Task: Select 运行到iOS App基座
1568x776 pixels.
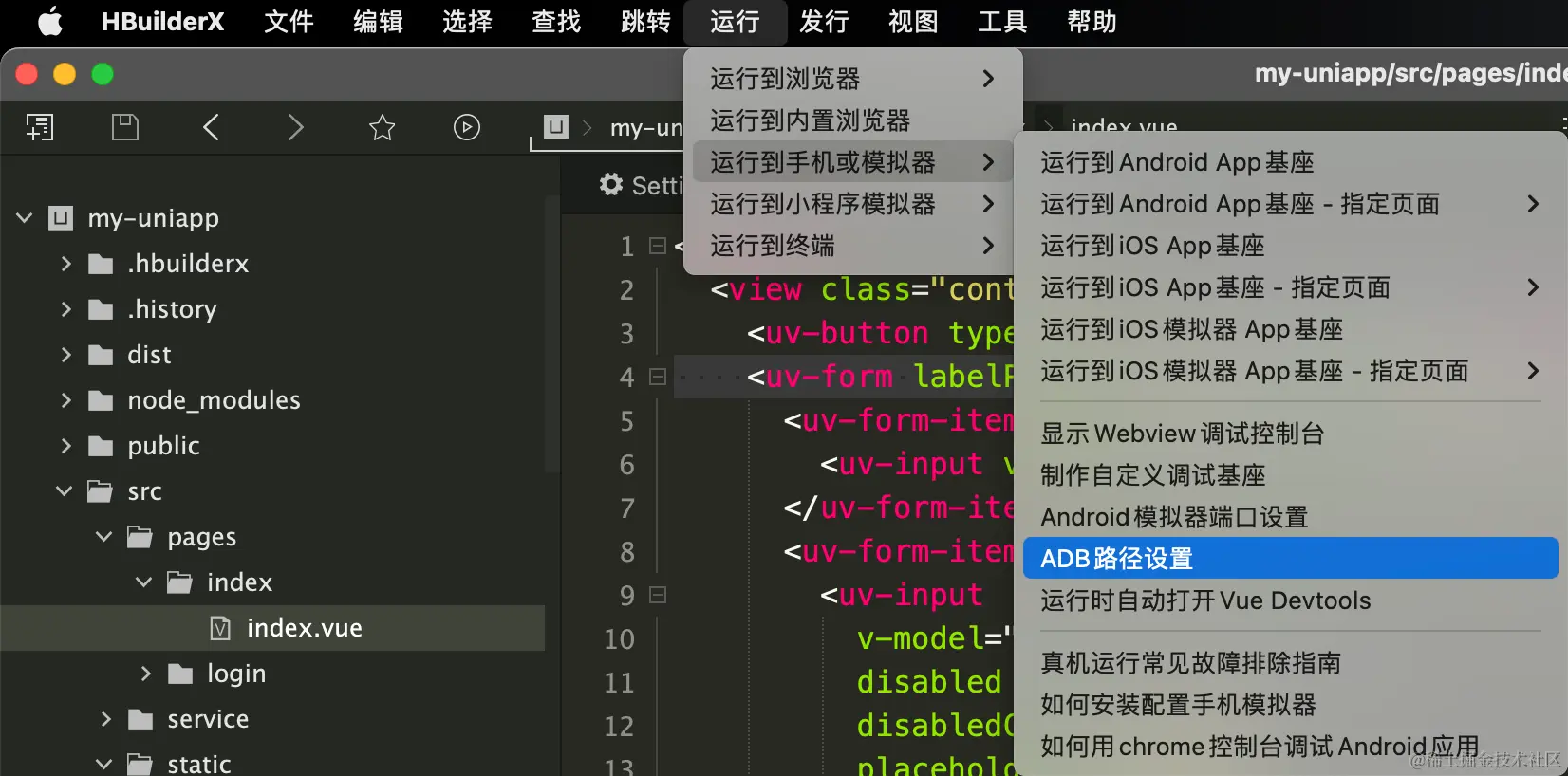Action: 1291,246
